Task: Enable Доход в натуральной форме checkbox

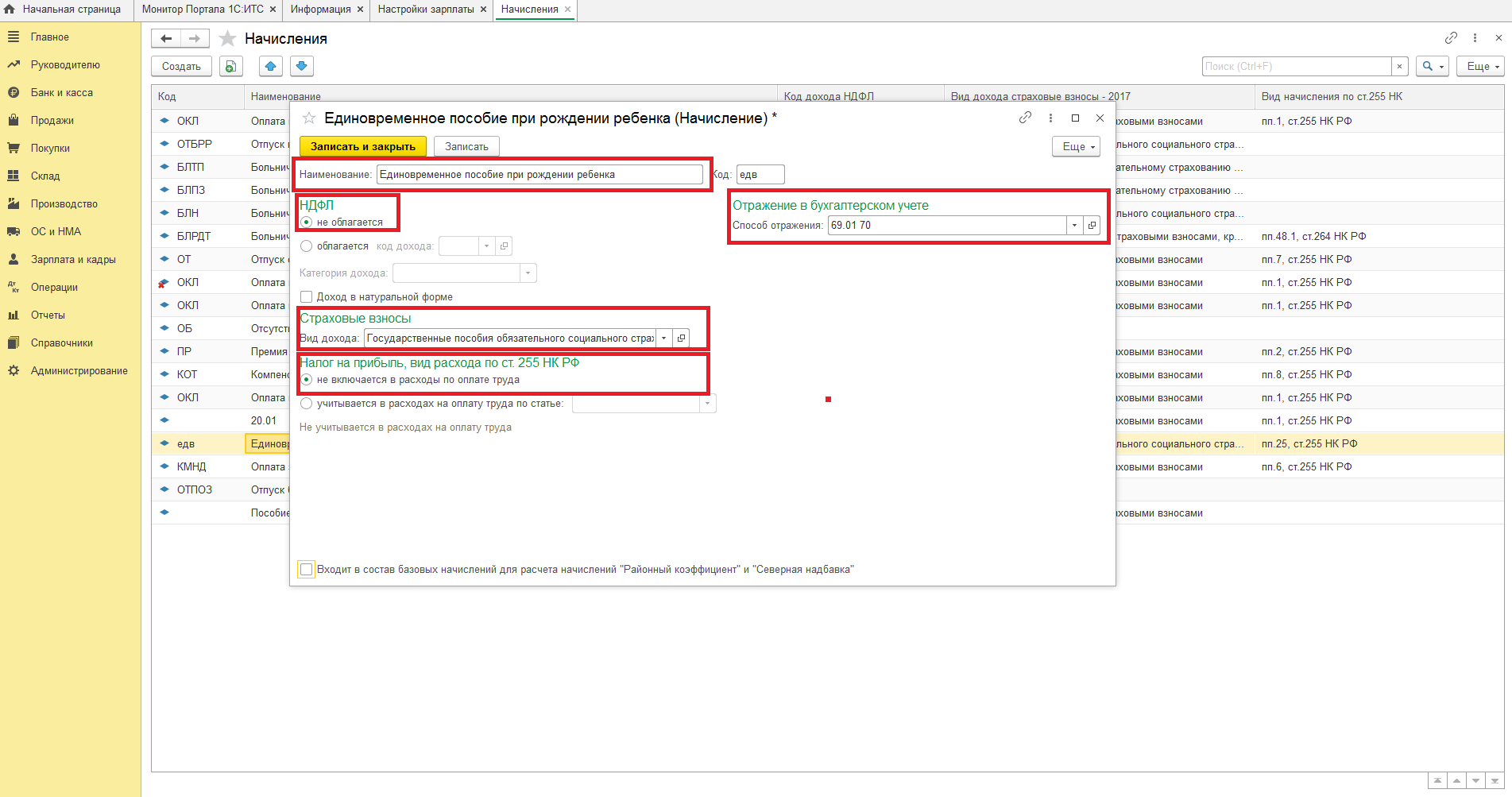Action: click(x=307, y=297)
